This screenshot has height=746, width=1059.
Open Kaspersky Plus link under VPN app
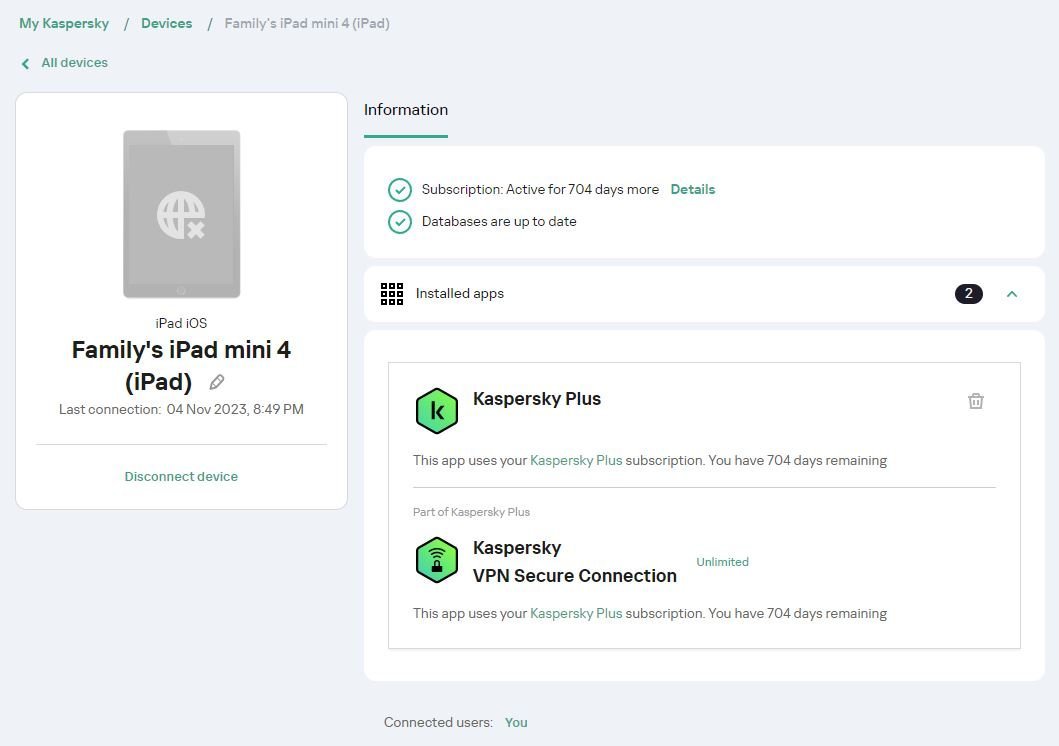coord(576,613)
